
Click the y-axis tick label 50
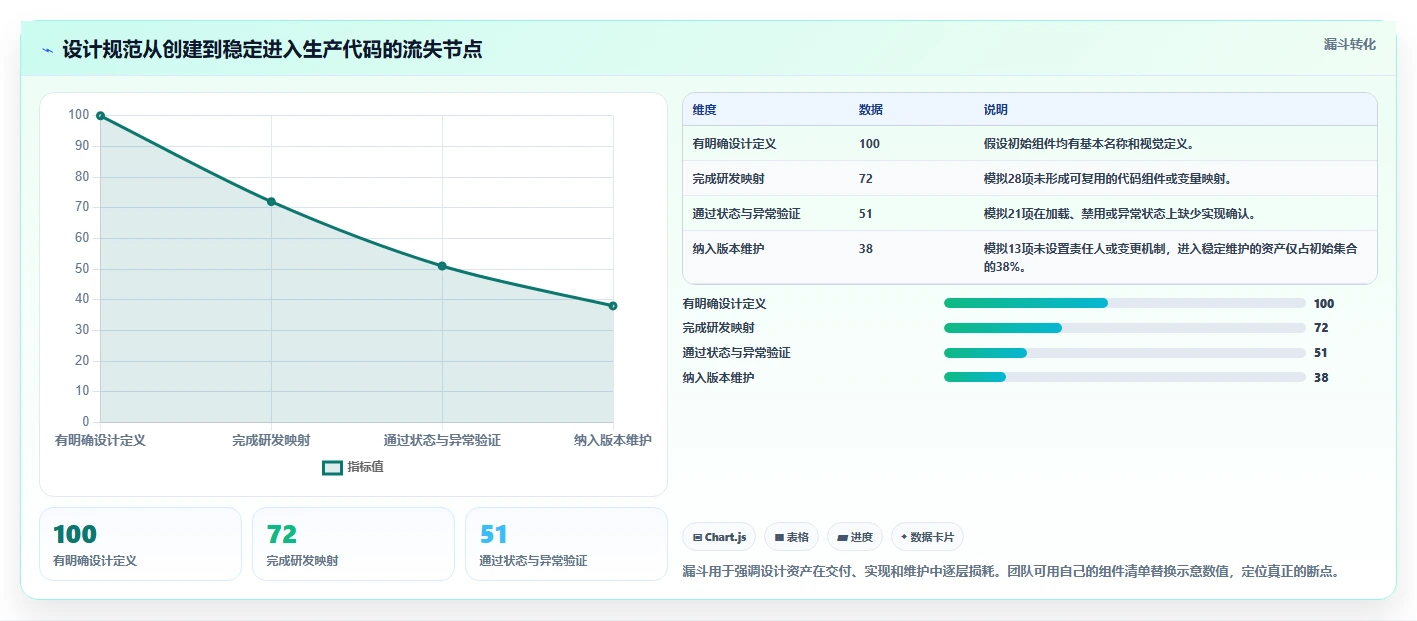[81, 269]
